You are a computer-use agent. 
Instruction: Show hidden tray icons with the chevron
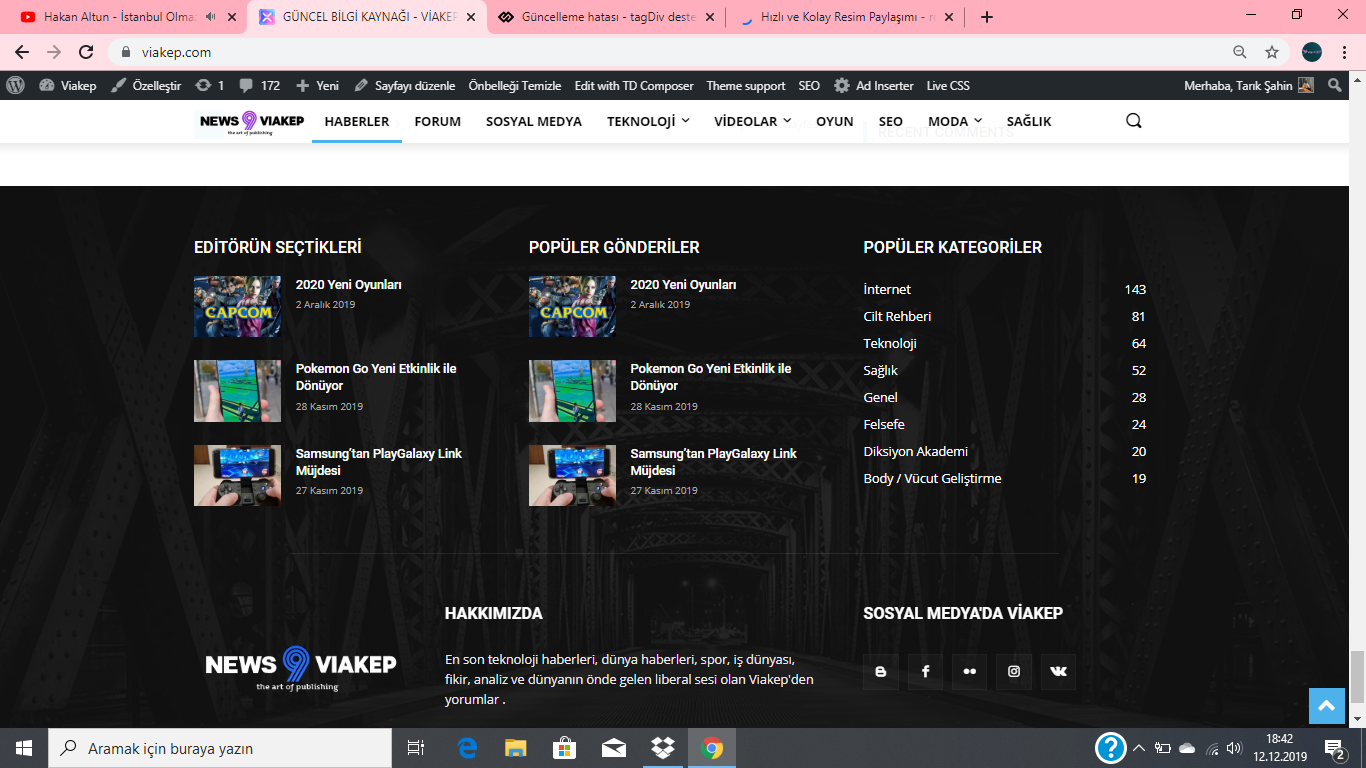[x=1138, y=747]
